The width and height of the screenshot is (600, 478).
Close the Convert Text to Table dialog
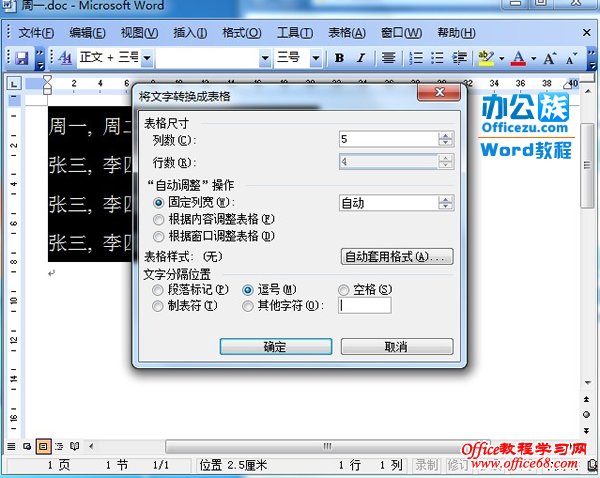tap(439, 92)
